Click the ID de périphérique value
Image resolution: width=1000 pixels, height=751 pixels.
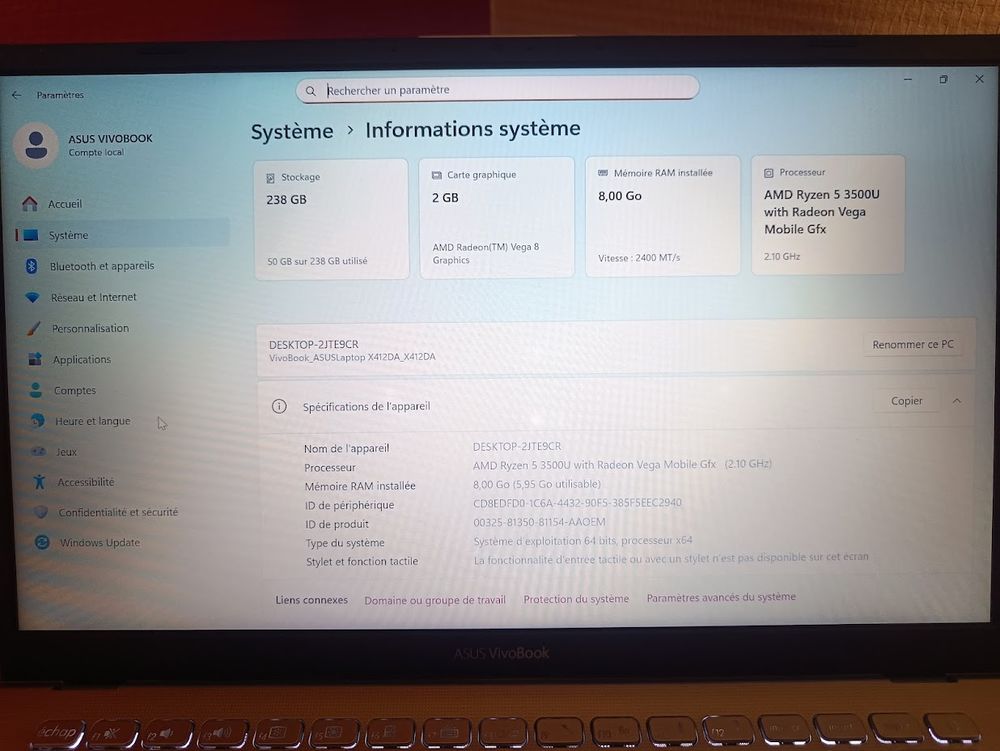[x=577, y=502]
